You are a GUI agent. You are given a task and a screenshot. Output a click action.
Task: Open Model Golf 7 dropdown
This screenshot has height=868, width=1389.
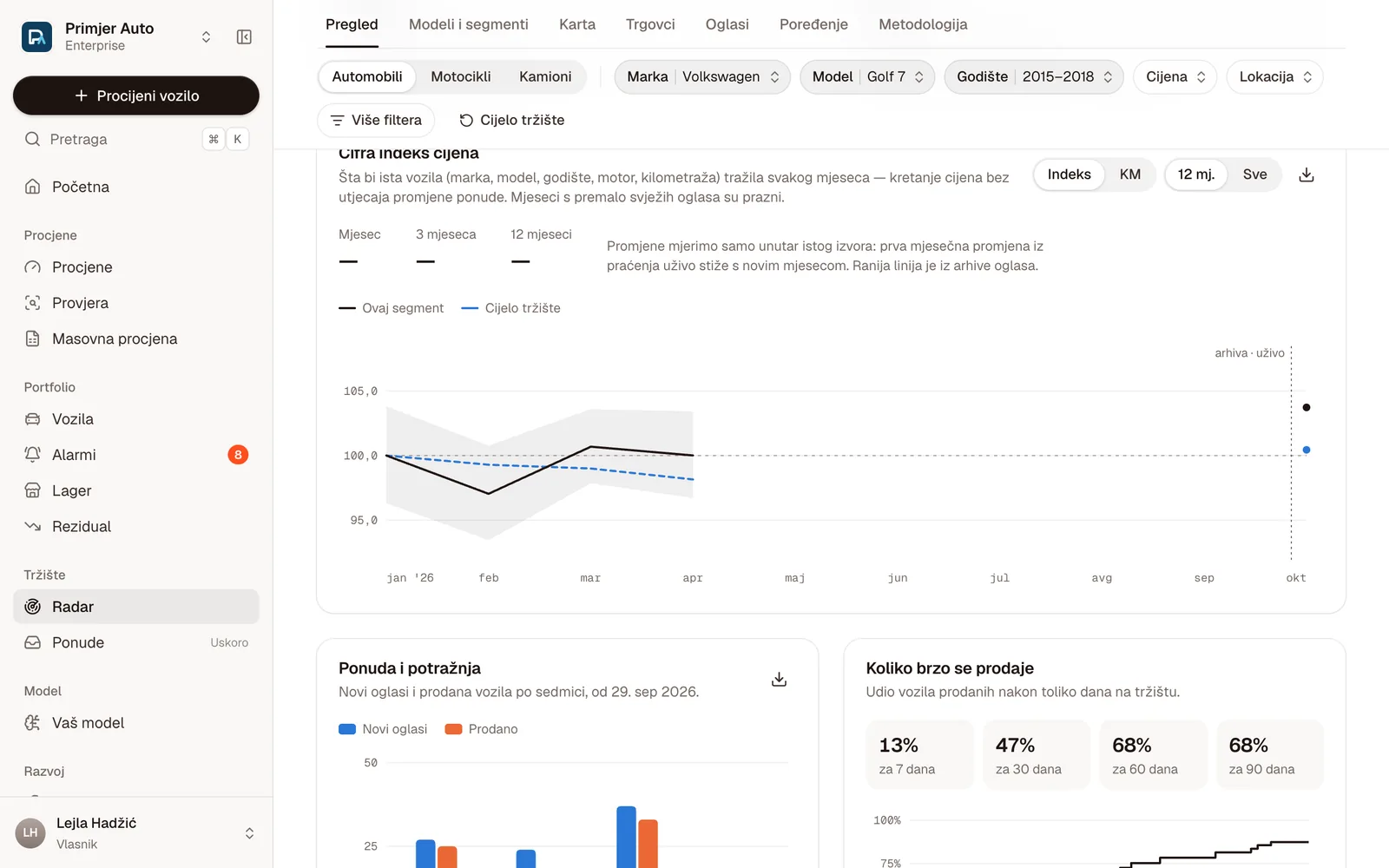click(867, 76)
